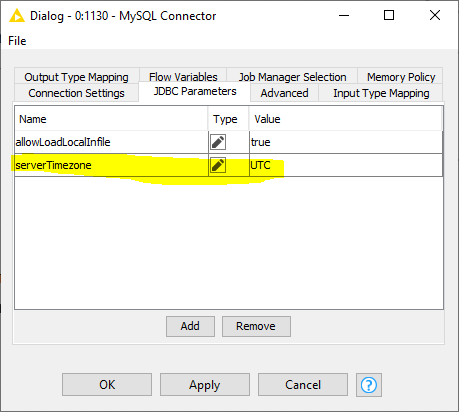Screen dimensions: 459x412
Task: Open the File menu
Action: tap(17, 41)
